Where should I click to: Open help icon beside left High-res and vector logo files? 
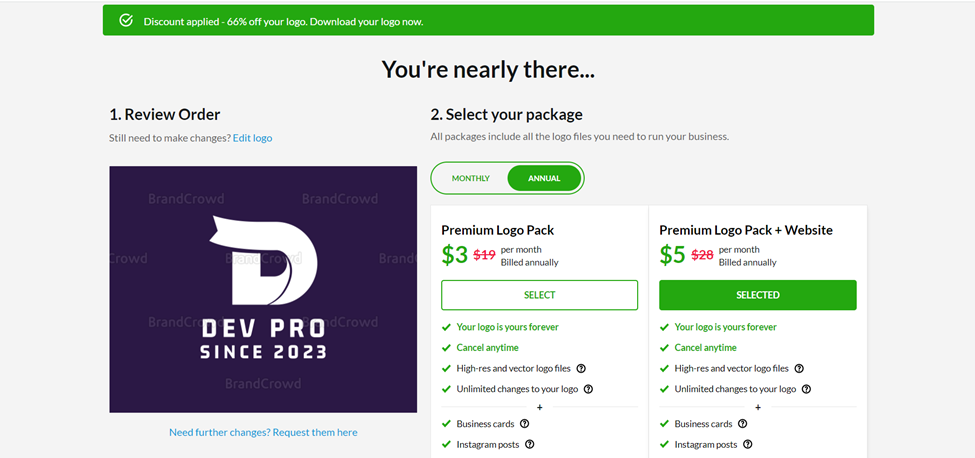[581, 369]
